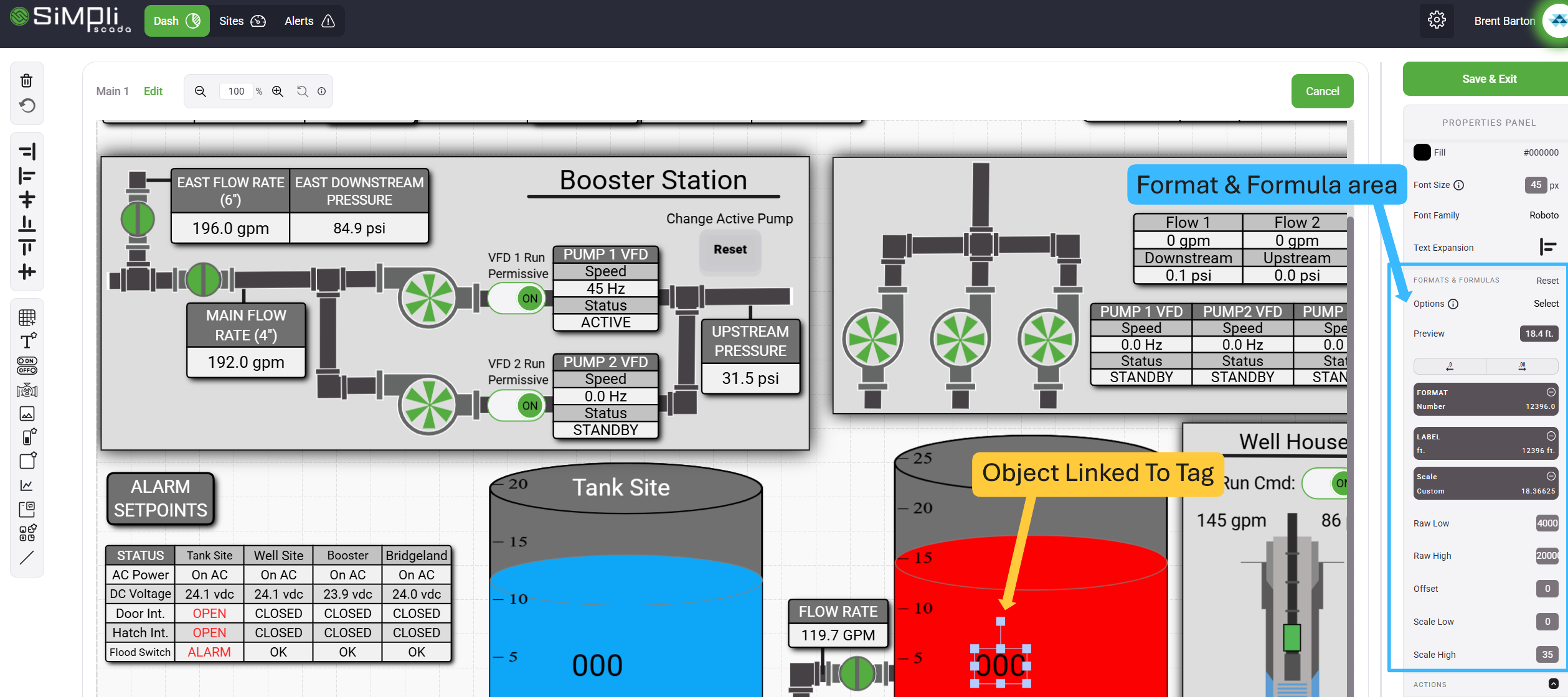Click the trash delete icon
This screenshot has width=1568, height=697.
pos(26,80)
